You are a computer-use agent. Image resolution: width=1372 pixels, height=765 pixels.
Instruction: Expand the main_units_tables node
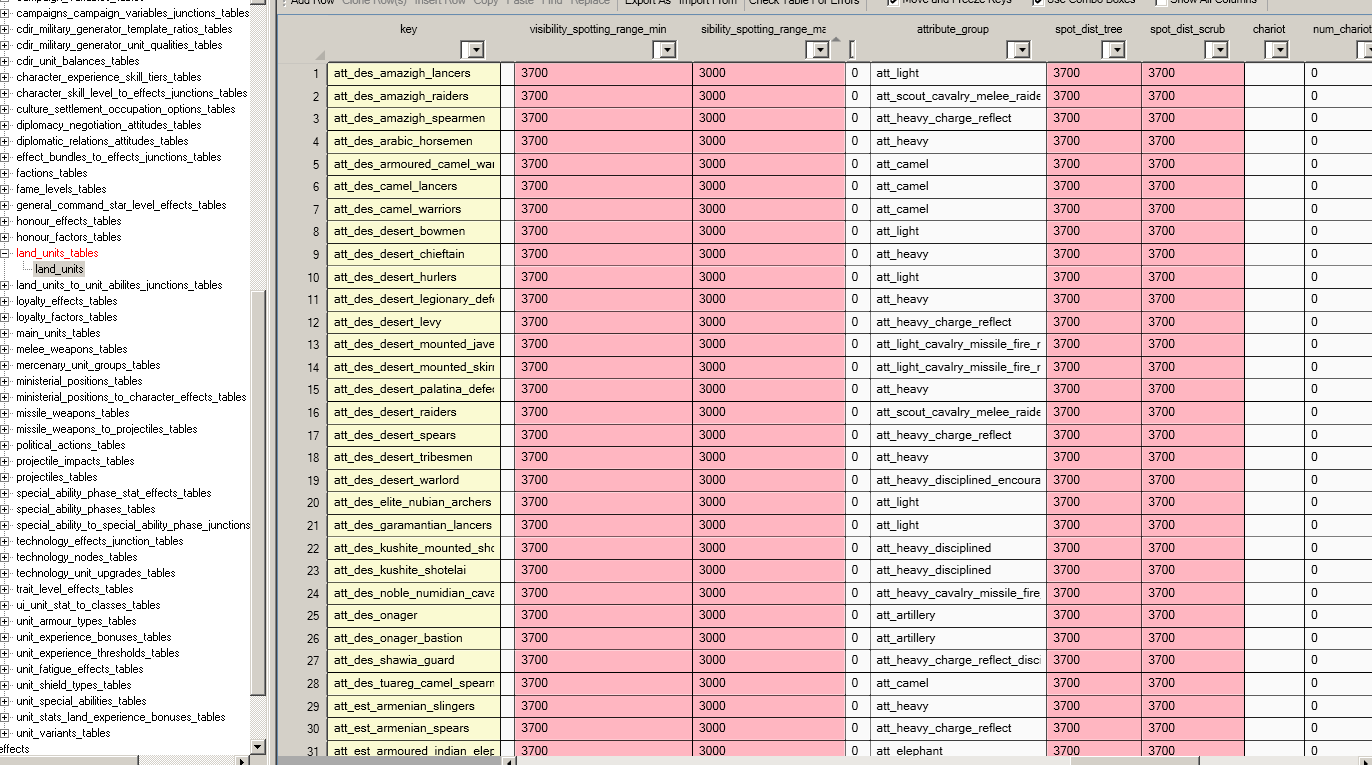pyautogui.click(x=7, y=333)
